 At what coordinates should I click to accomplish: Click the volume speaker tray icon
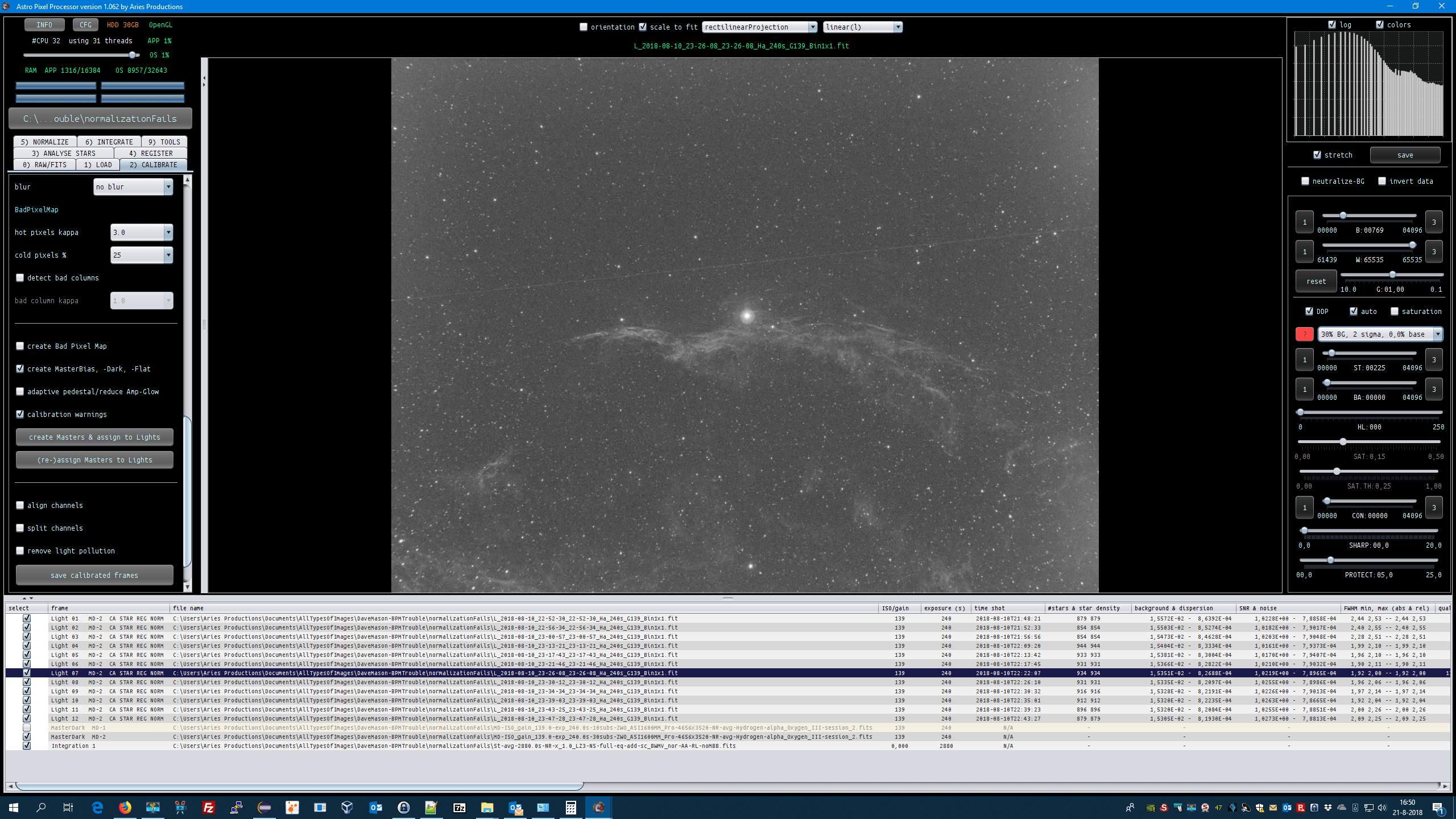[x=1383, y=808]
